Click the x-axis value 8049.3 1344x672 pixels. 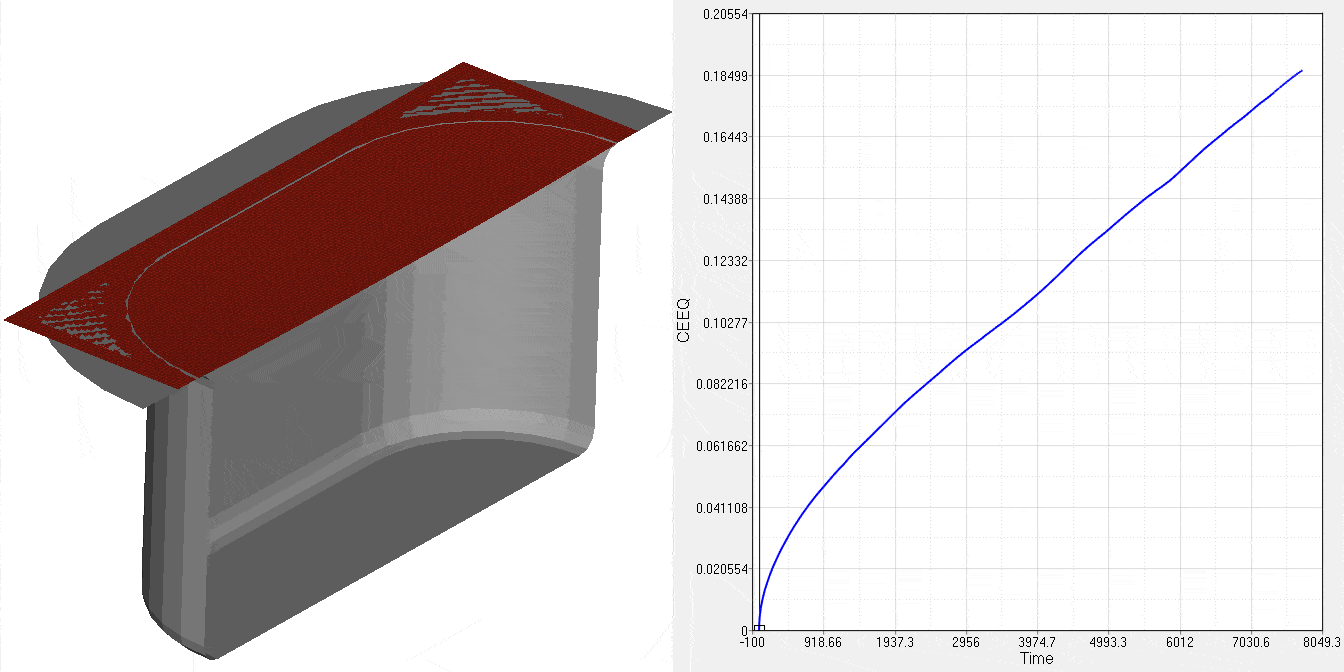[1322, 643]
